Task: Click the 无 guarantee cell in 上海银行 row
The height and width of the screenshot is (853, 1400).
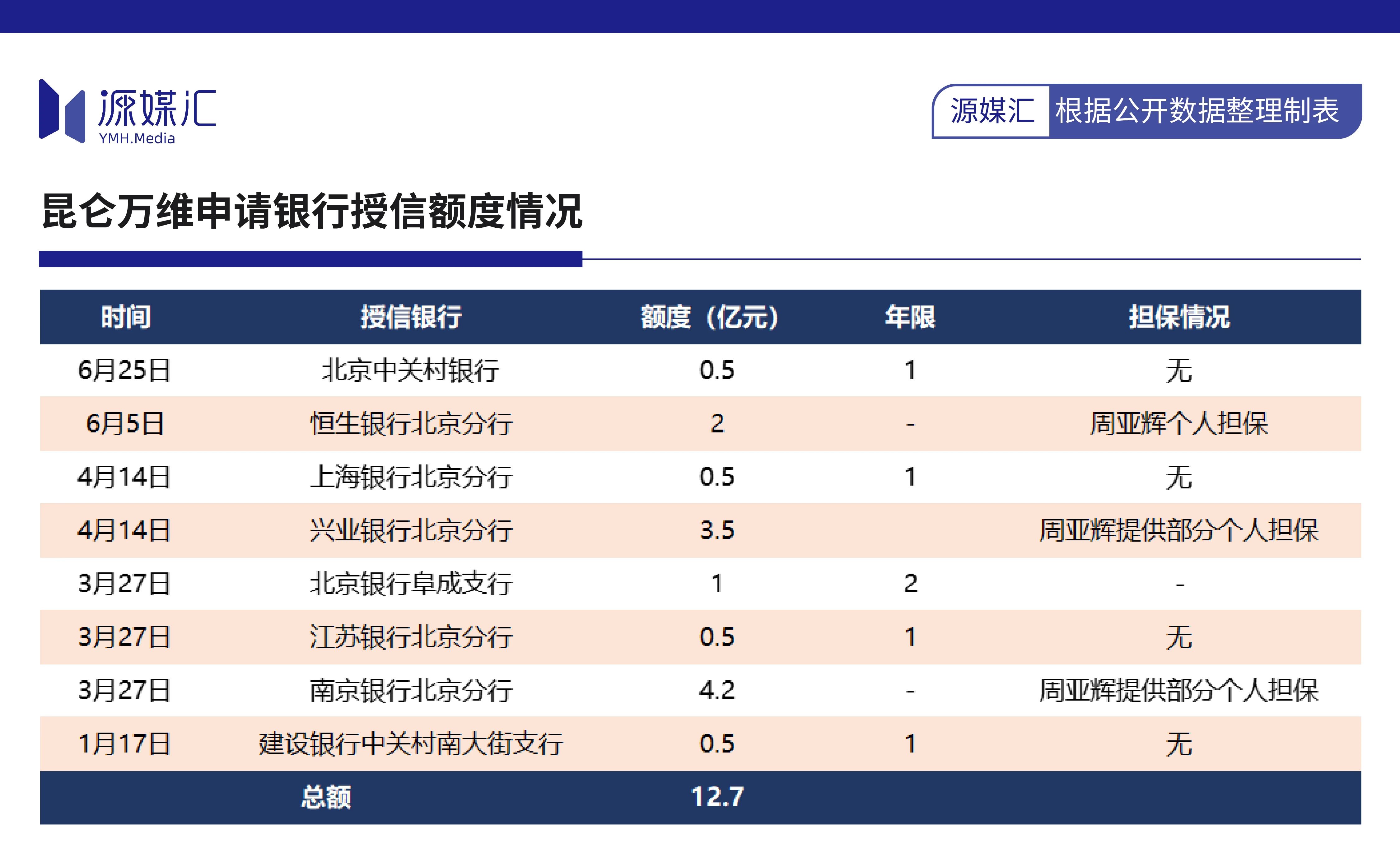Action: tap(1179, 477)
